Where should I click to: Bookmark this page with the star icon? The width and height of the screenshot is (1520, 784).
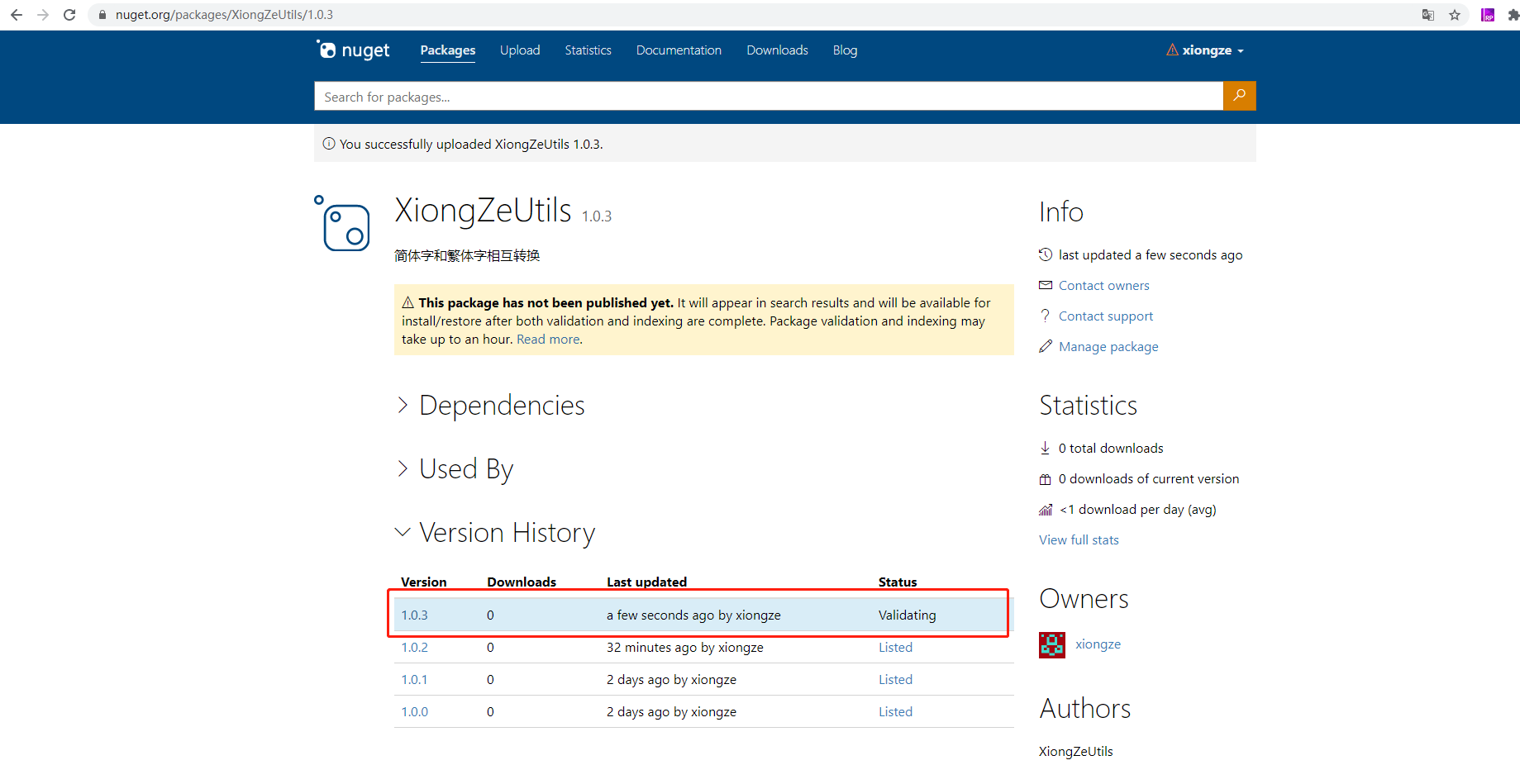[x=1455, y=15]
